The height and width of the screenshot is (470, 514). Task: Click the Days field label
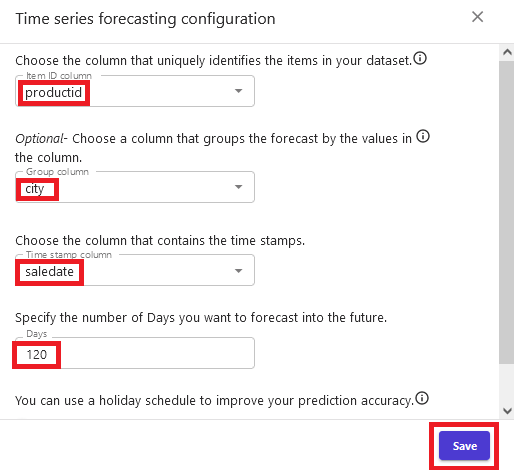coord(37,334)
